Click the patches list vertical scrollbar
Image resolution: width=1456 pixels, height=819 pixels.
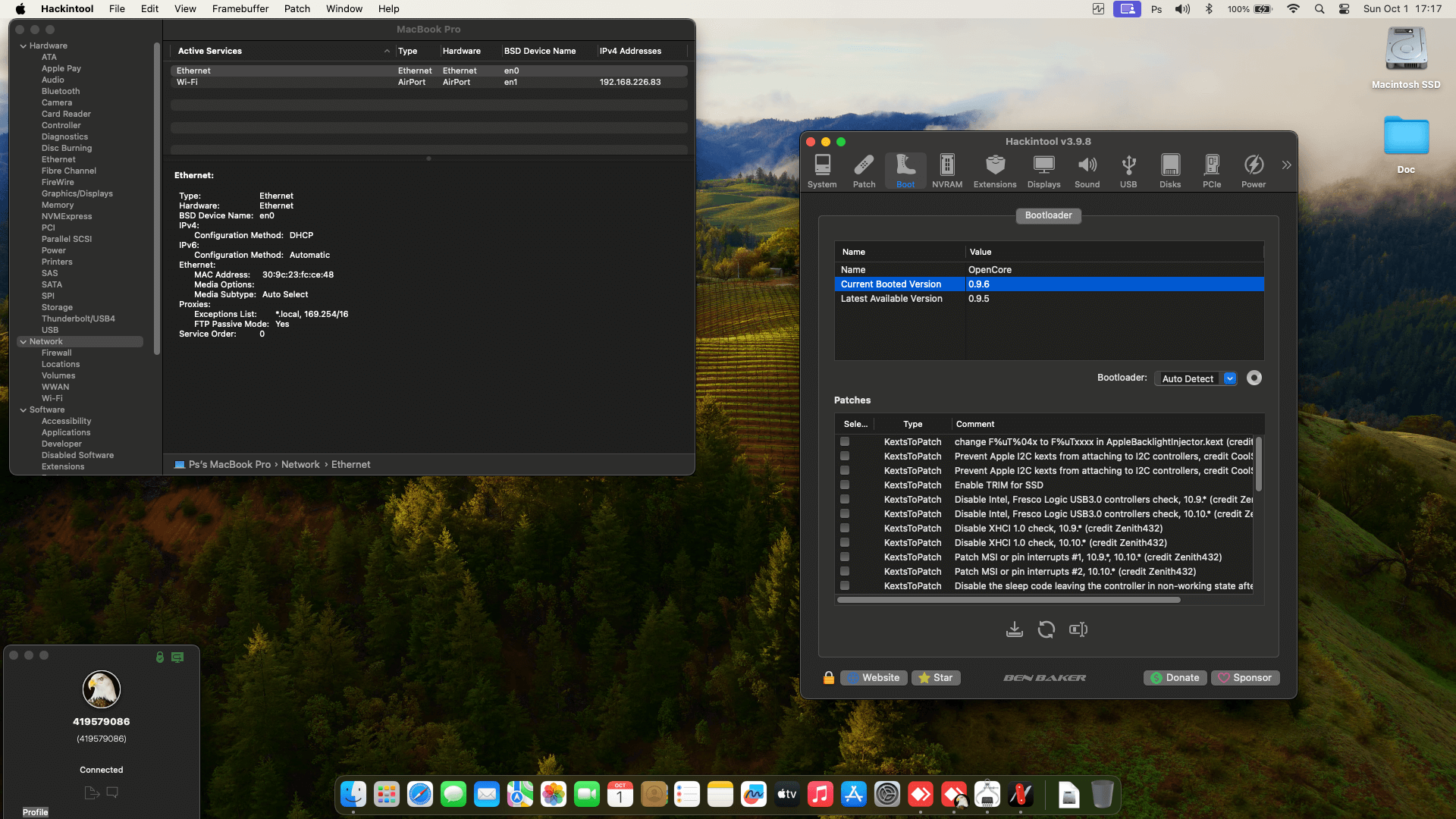[1259, 464]
